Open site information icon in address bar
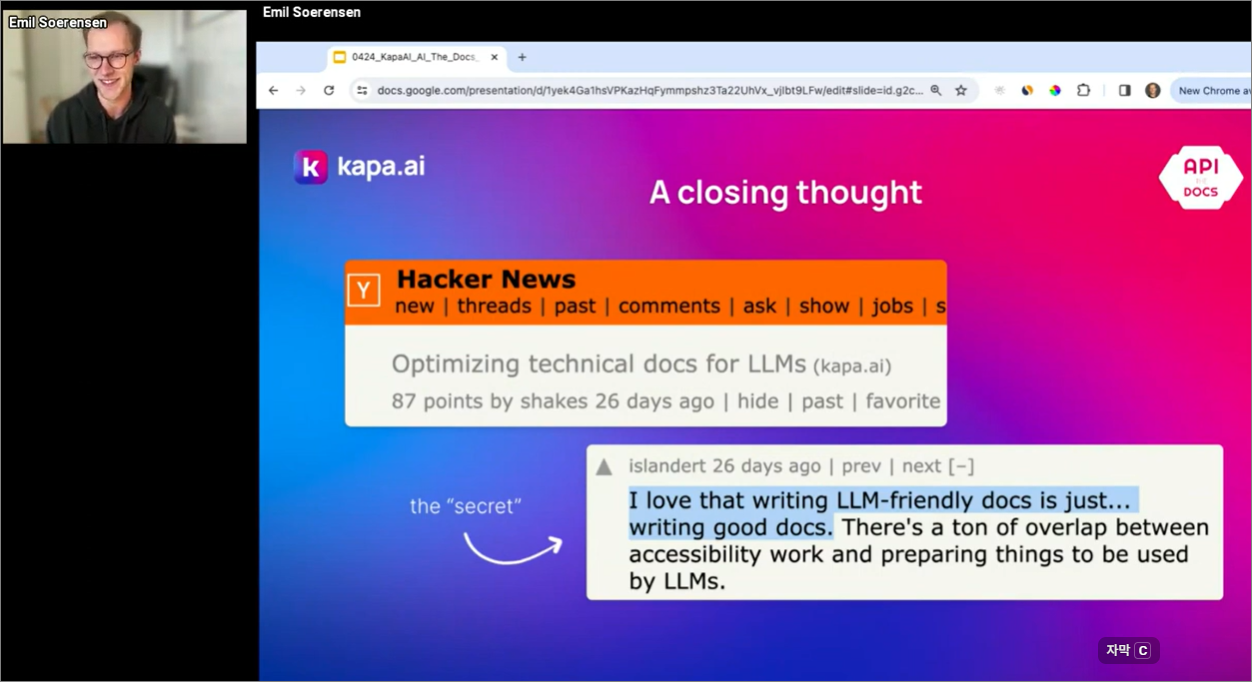The image size is (1252, 682). point(362,90)
